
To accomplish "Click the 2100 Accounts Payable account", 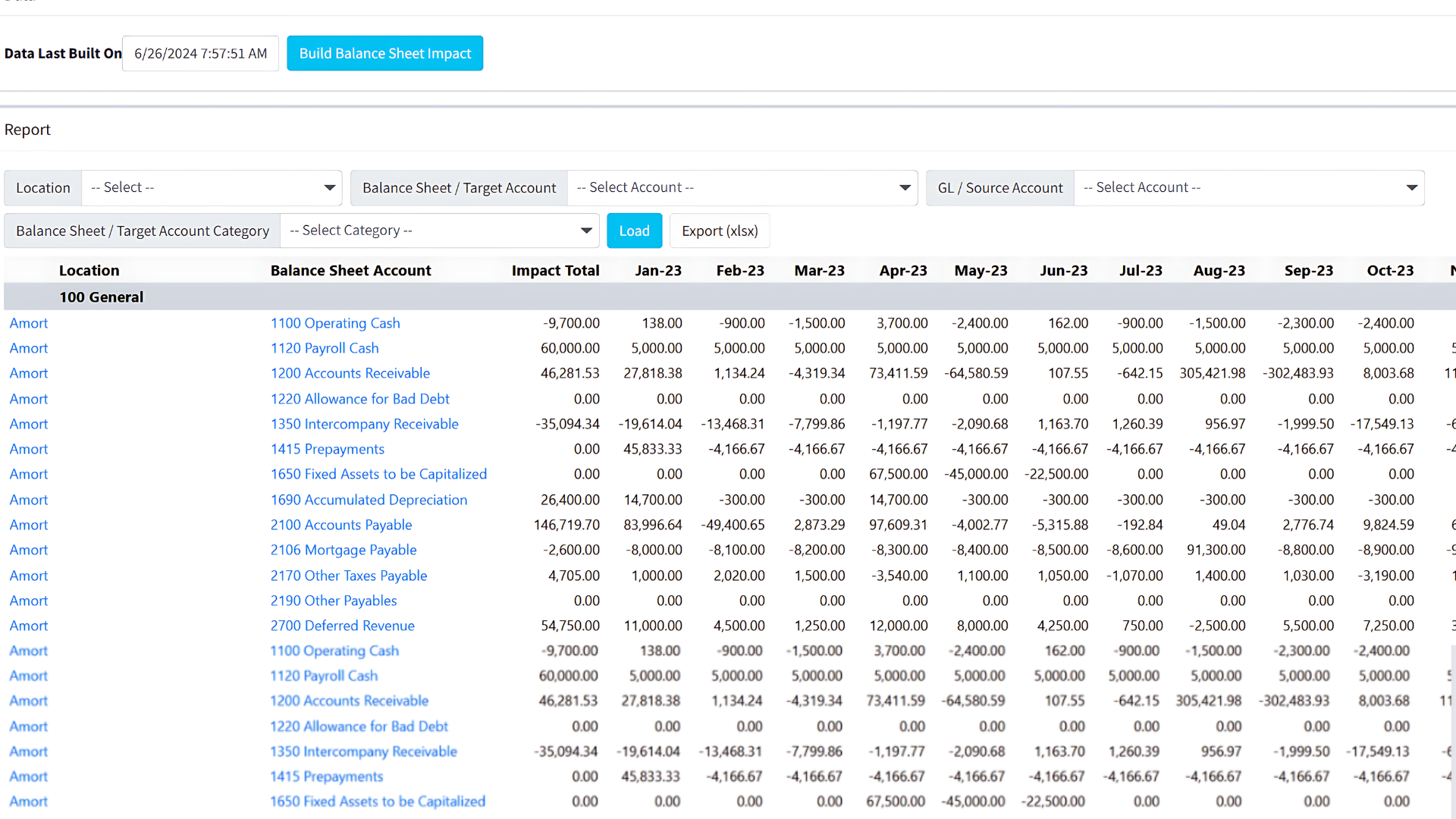I will click(x=341, y=525).
